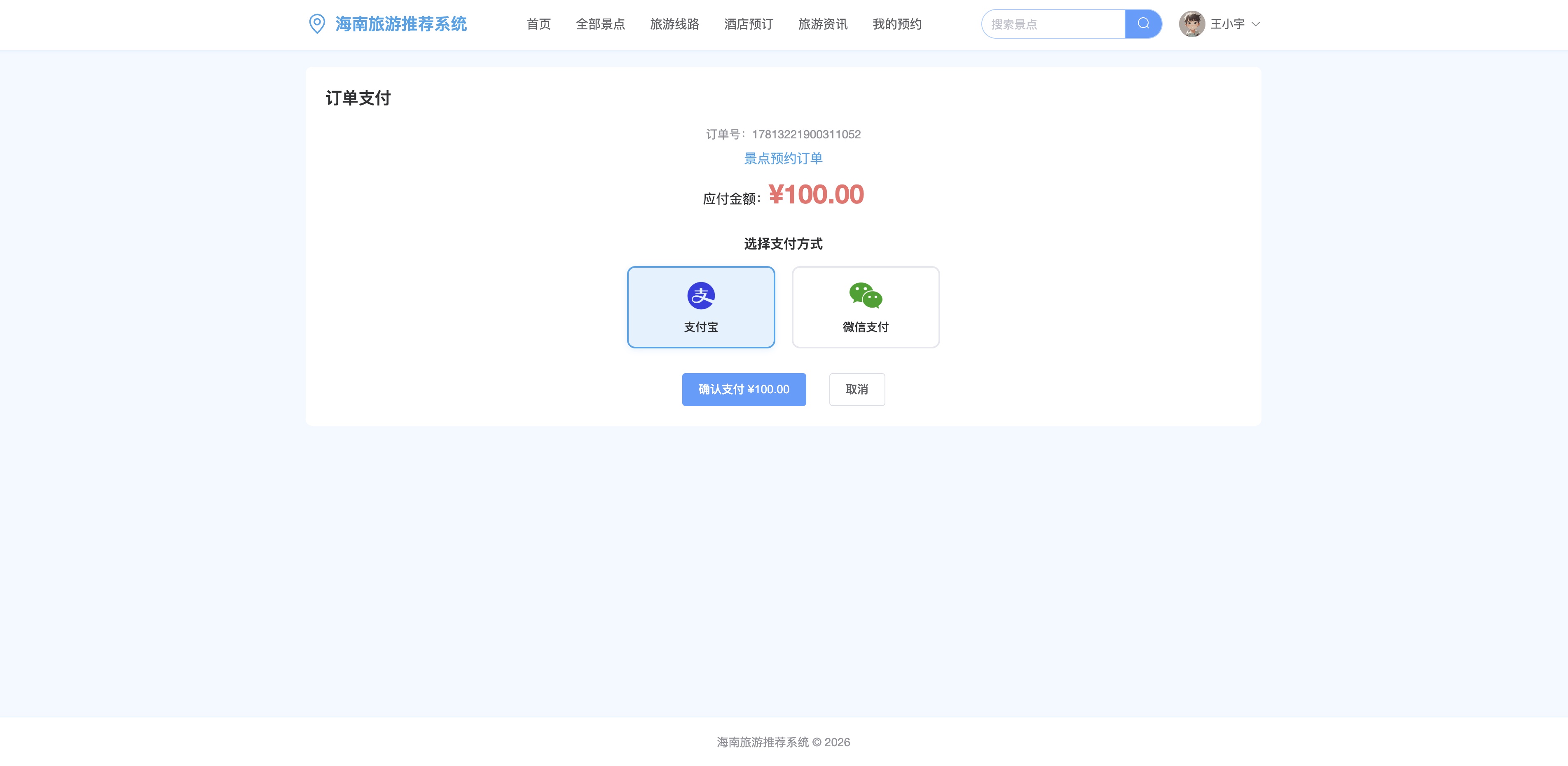The height and width of the screenshot is (766, 1568).
Task: Confirm payment of ¥100.00
Action: click(x=744, y=390)
